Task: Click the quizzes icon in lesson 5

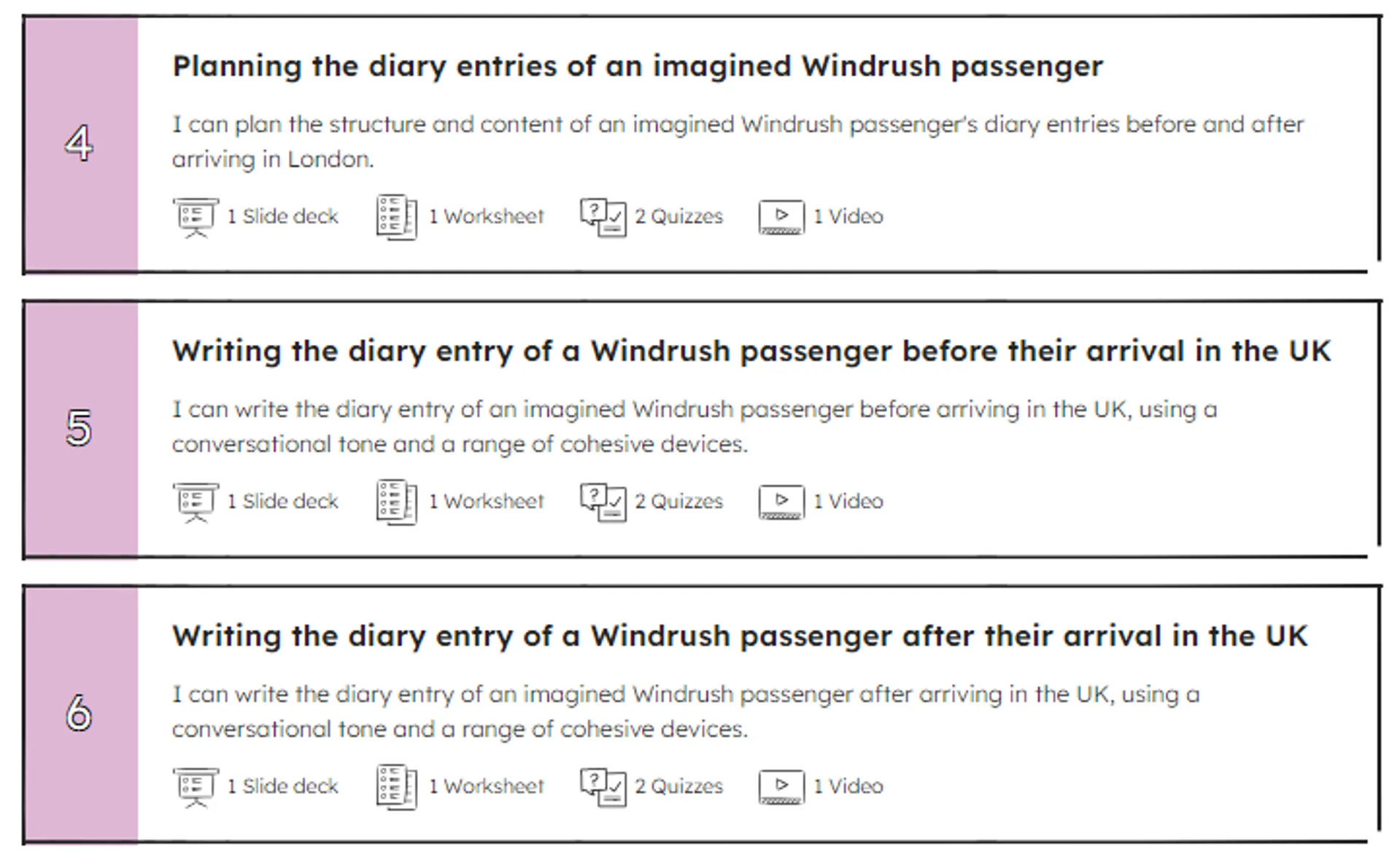Action: point(603,502)
